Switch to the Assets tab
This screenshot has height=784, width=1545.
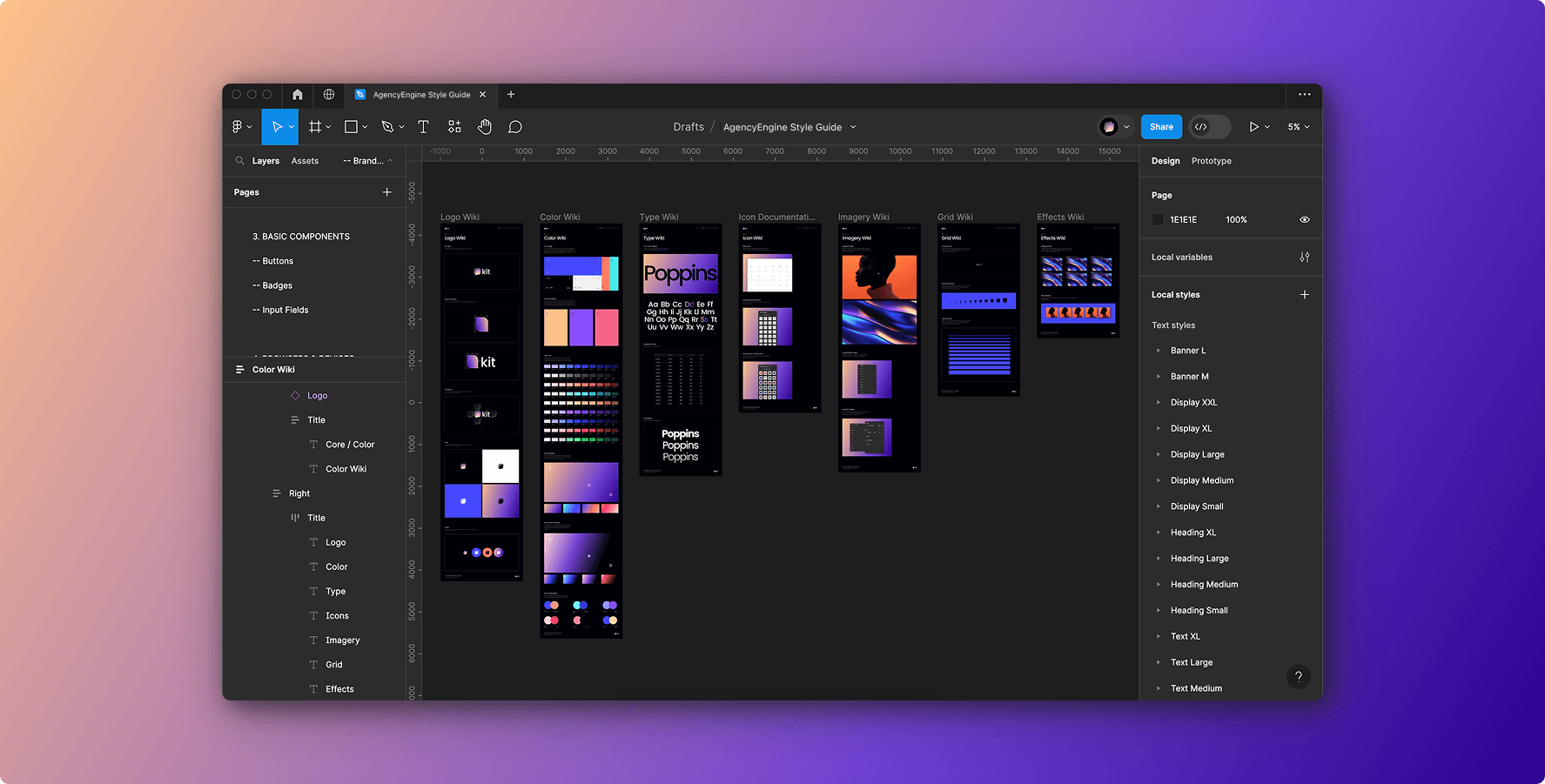point(305,161)
